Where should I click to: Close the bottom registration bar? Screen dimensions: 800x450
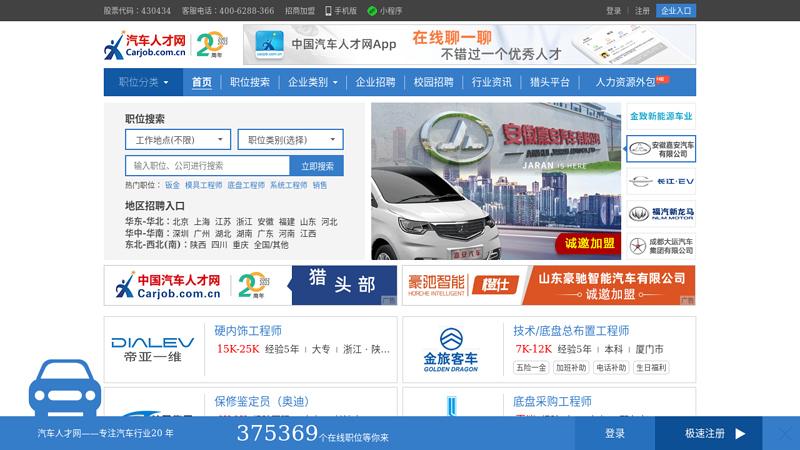pos(785,434)
